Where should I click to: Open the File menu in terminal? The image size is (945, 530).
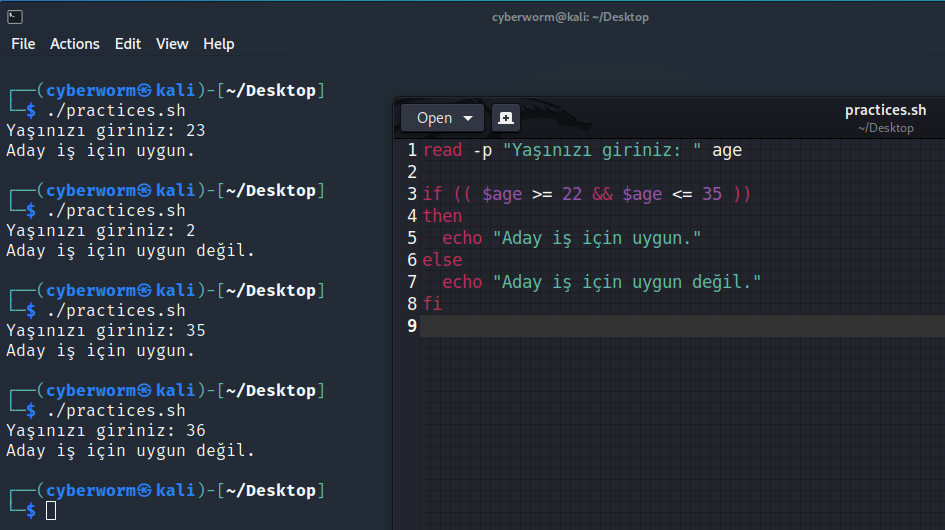click(x=23, y=44)
